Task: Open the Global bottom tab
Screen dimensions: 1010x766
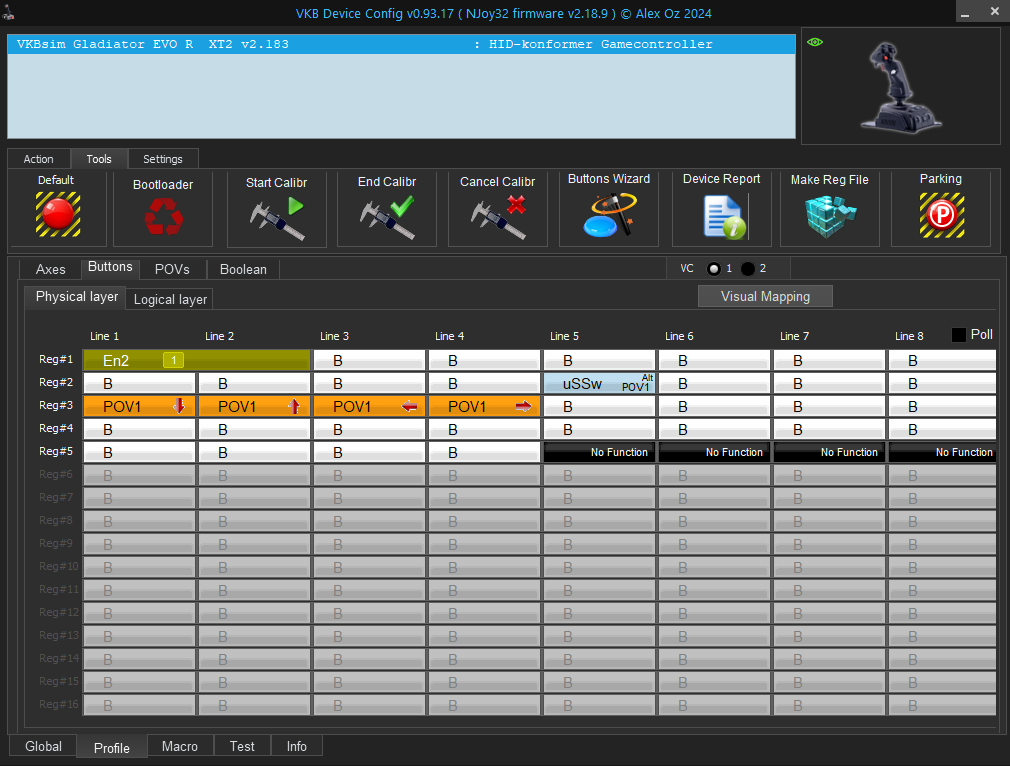Action: pos(43,746)
